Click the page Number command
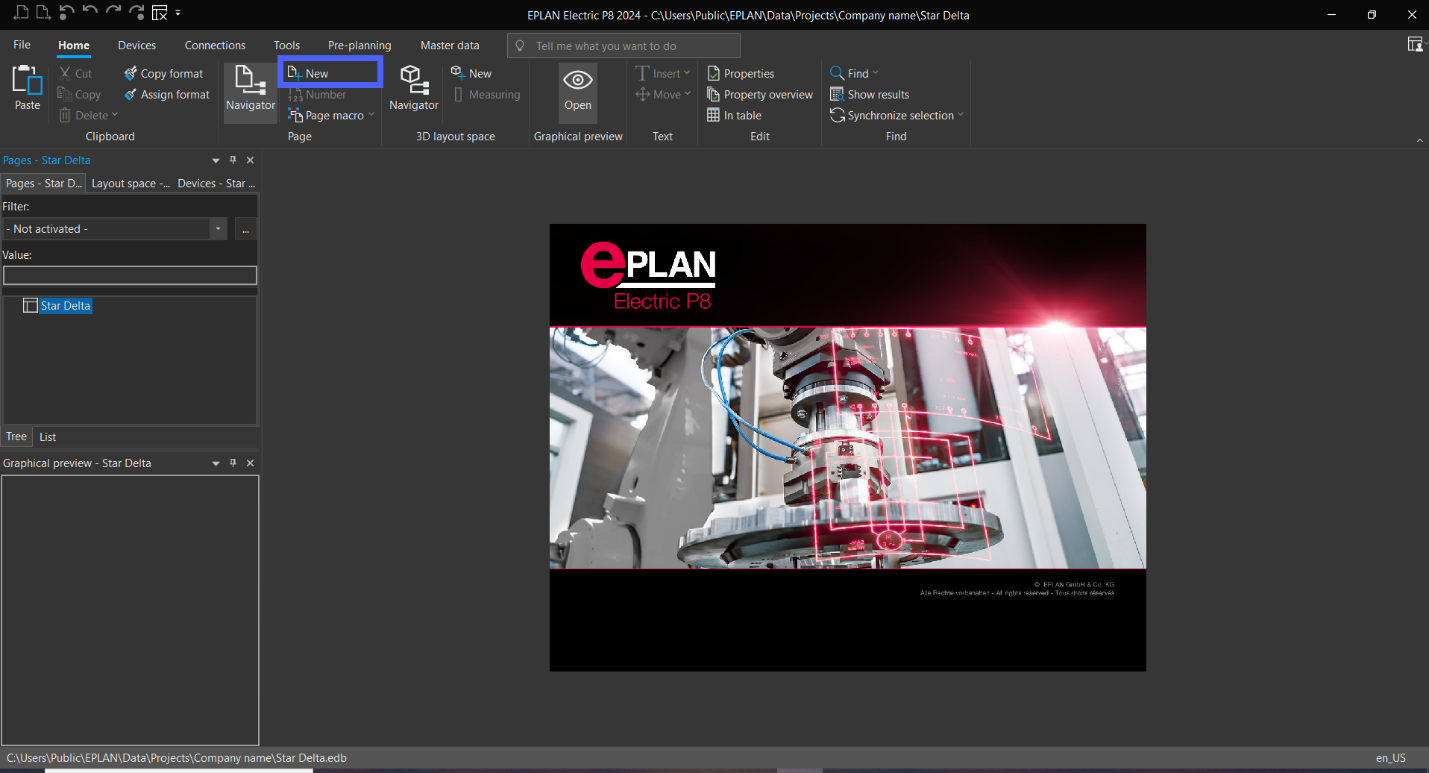 coord(317,94)
